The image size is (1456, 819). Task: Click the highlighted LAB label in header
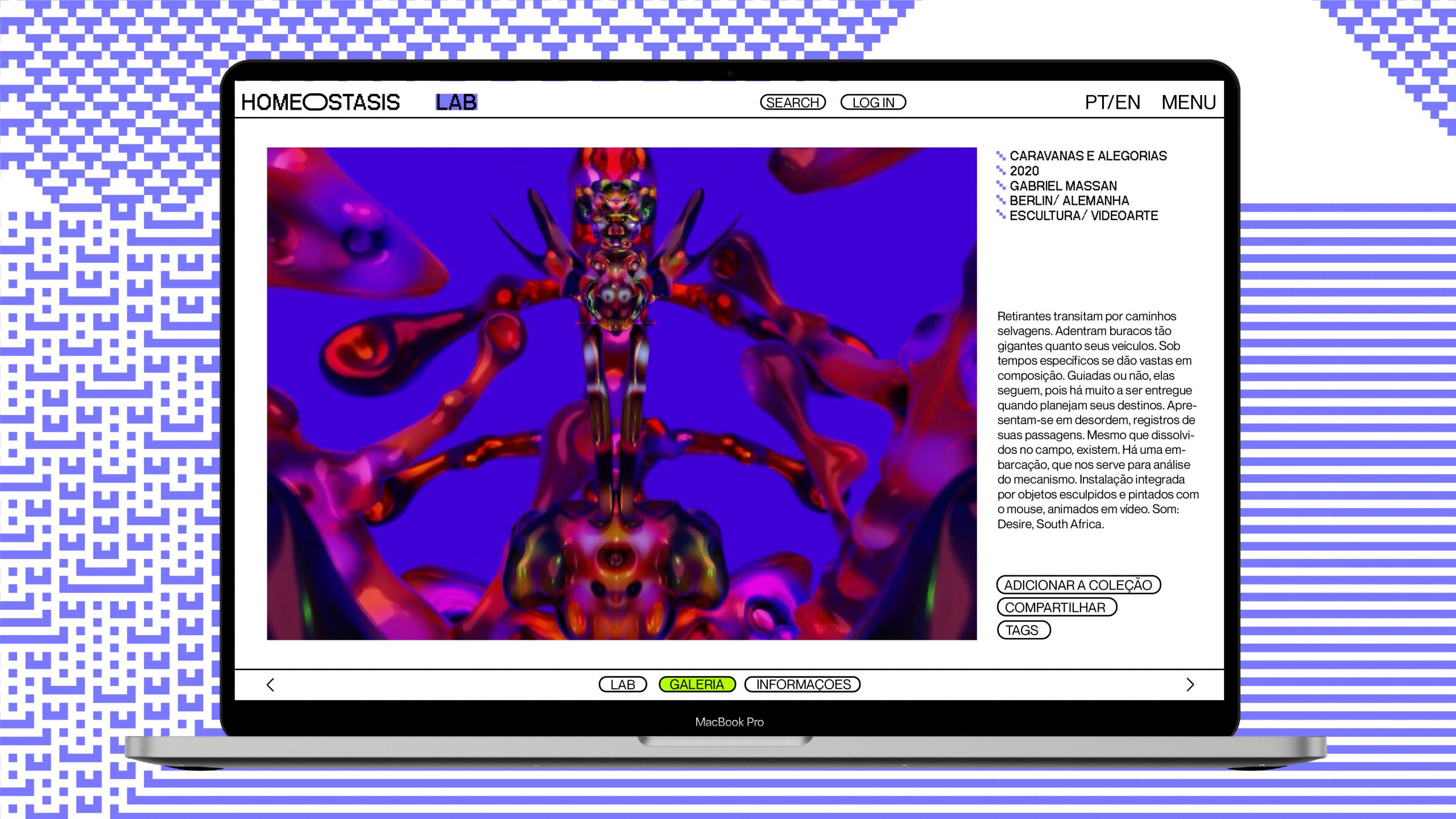(456, 102)
